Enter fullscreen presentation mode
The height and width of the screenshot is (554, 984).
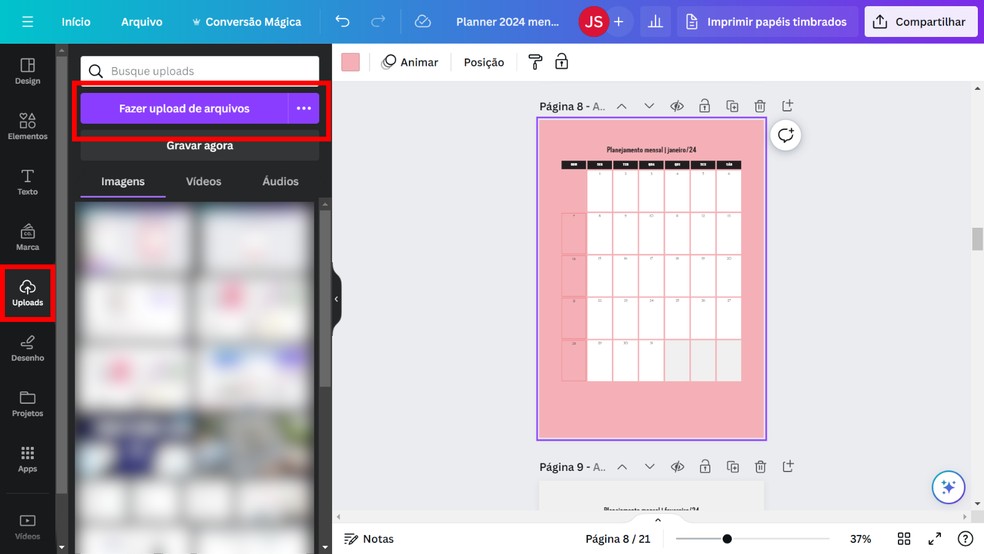click(934, 538)
